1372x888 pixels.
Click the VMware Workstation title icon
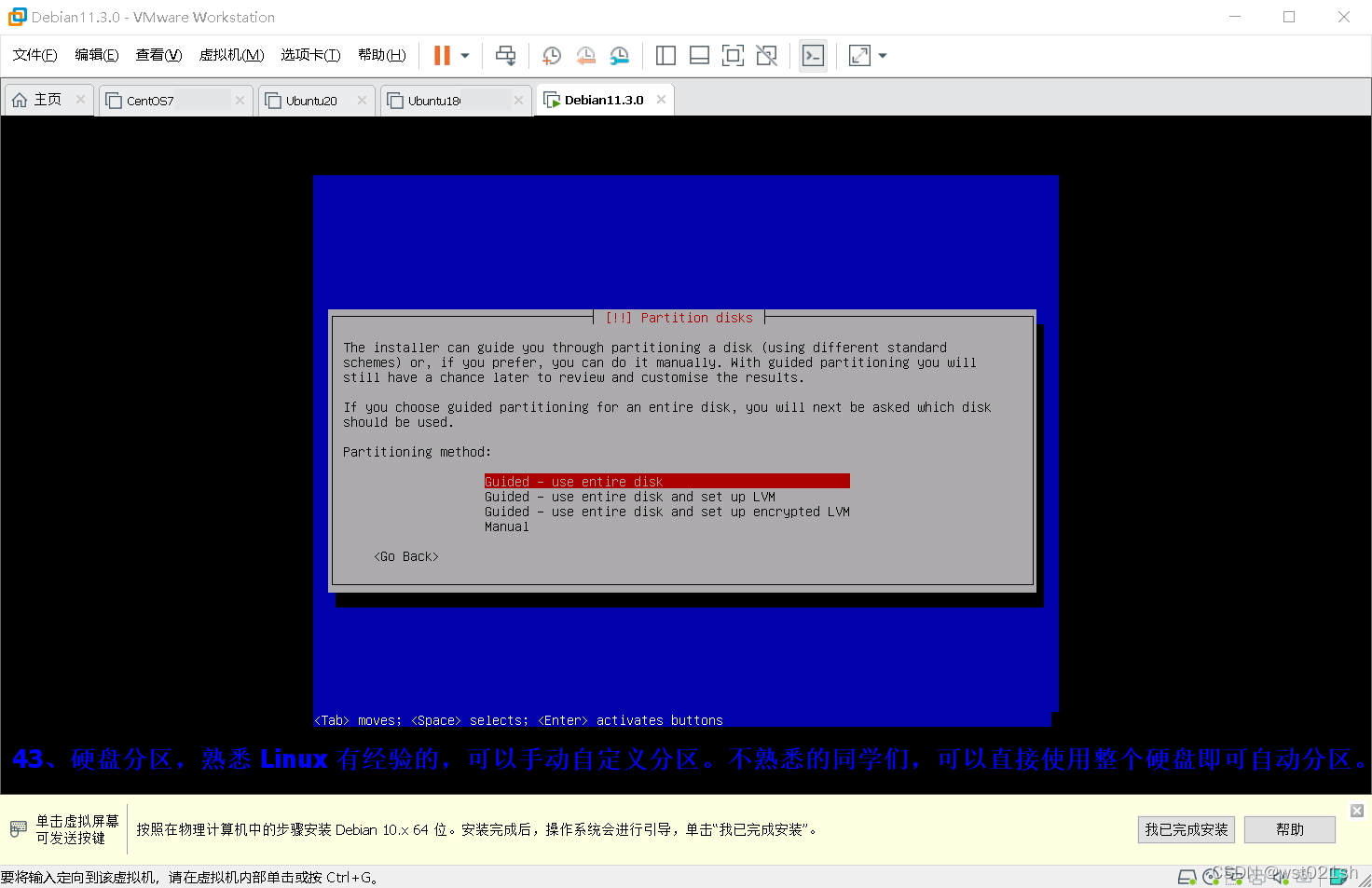click(x=17, y=17)
